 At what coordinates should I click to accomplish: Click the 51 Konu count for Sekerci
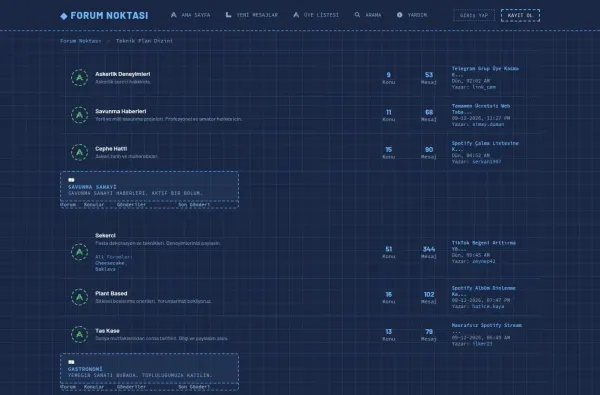[x=389, y=249]
